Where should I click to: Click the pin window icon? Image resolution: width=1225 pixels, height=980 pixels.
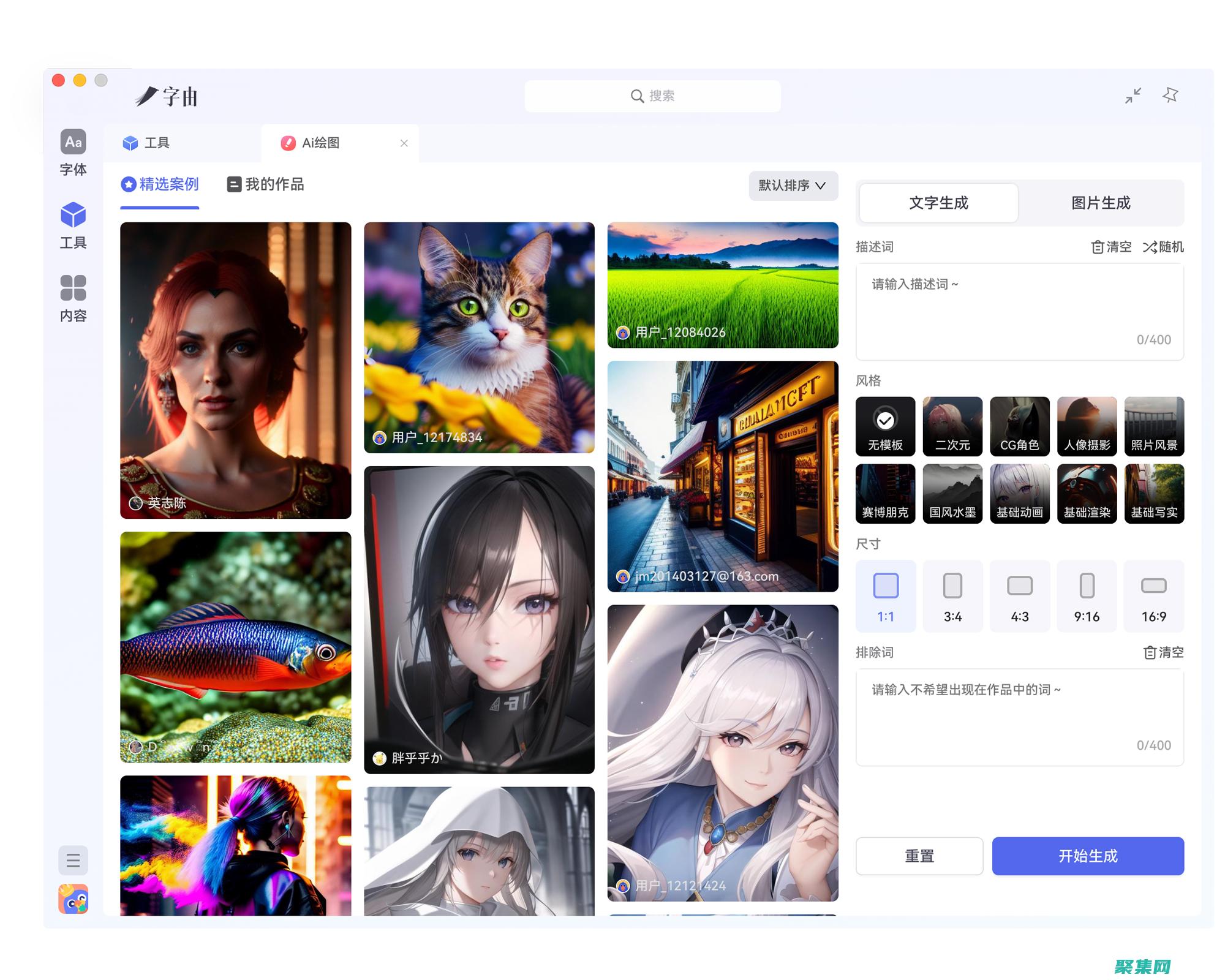(x=1170, y=95)
